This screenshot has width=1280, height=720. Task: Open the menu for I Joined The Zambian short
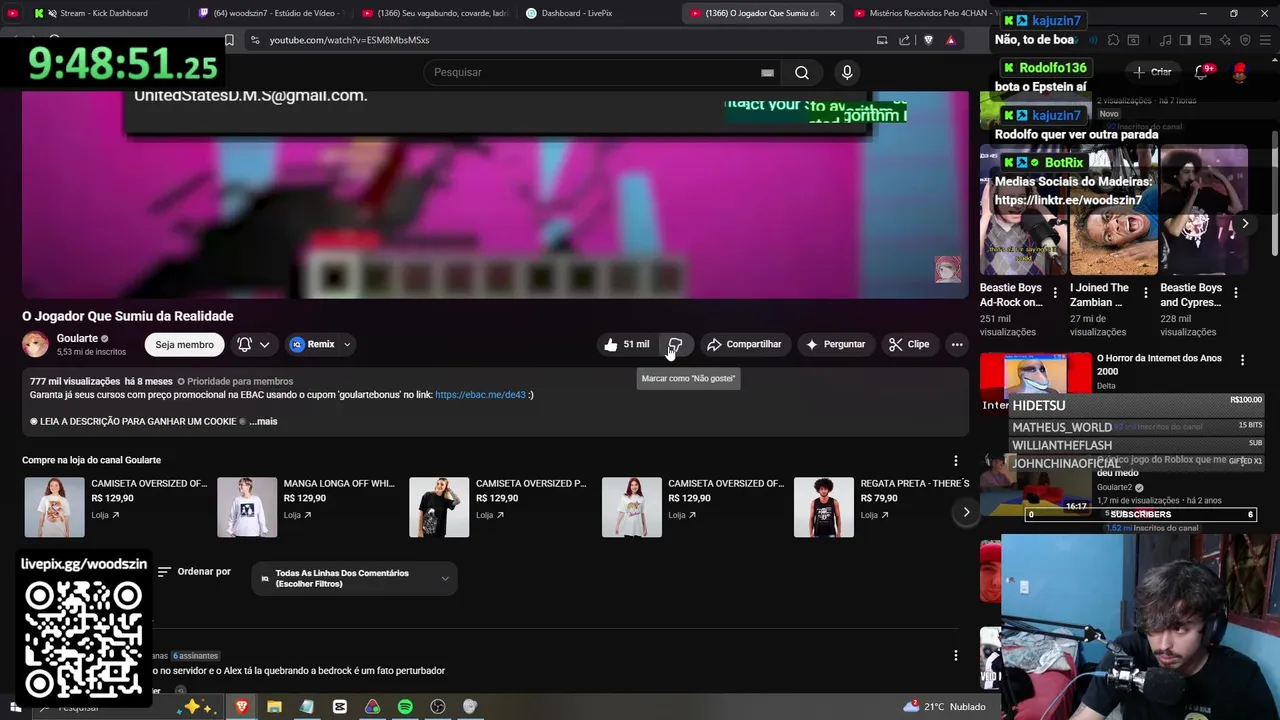[x=1145, y=293]
